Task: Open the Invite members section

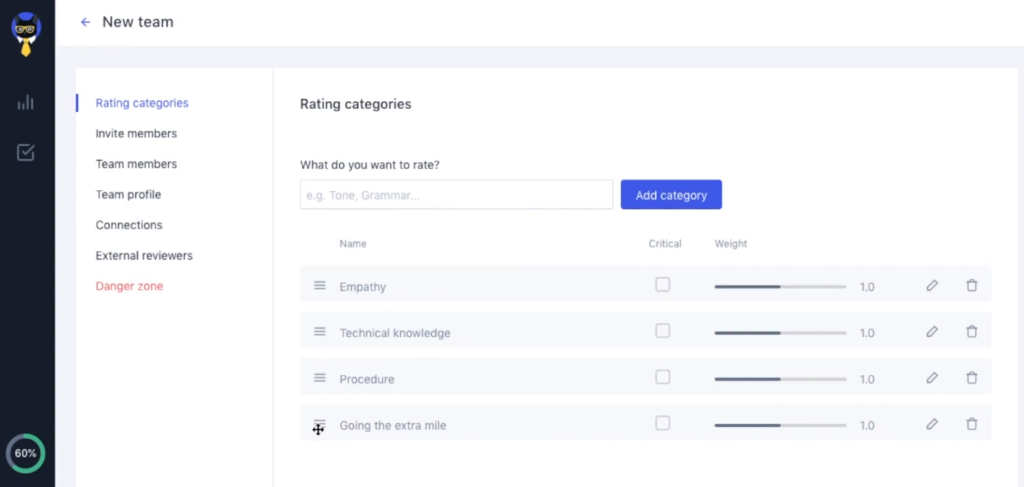Action: click(x=136, y=133)
